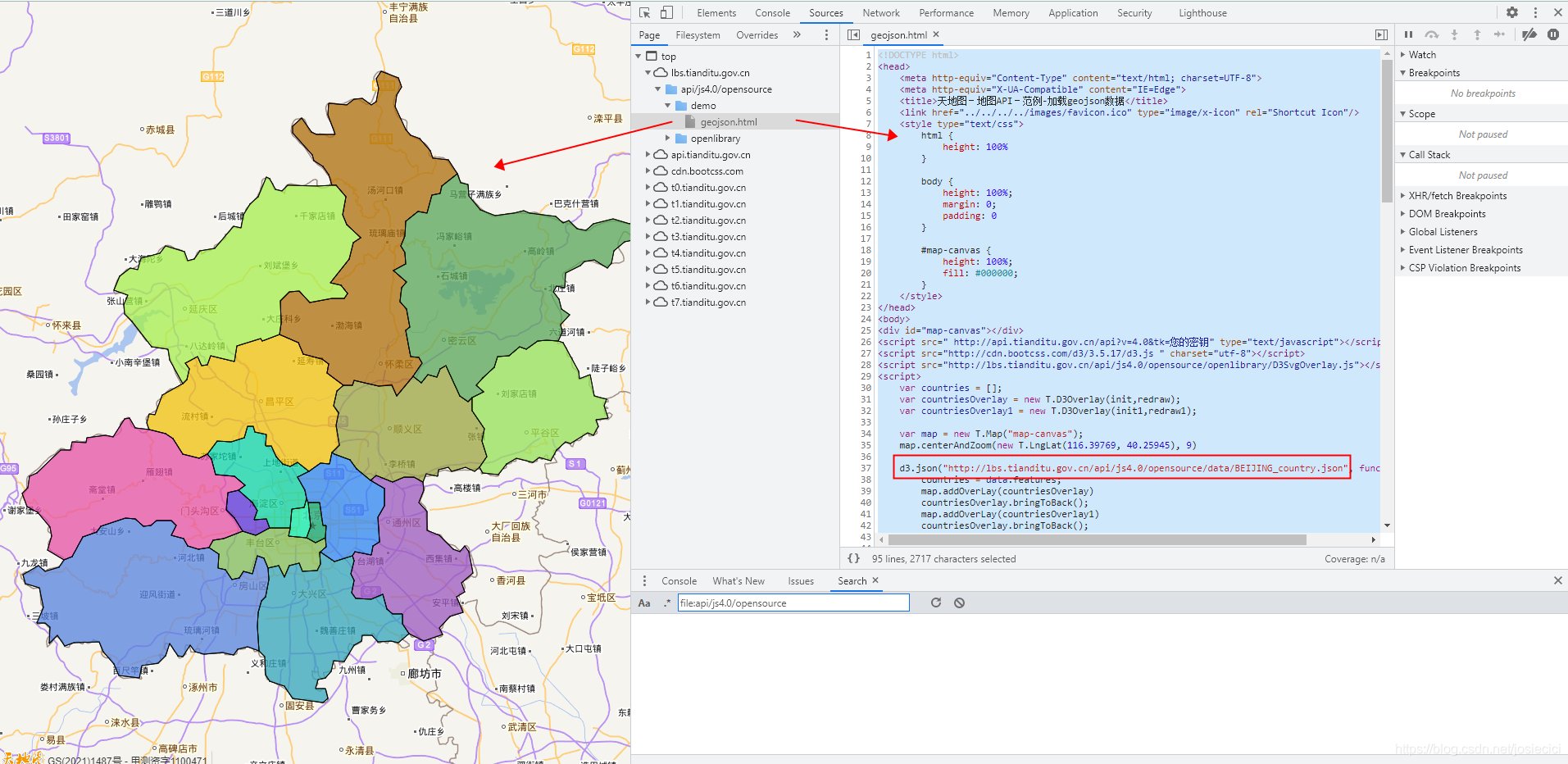Collapse the lbs.tianditu.gov.cn domain node
This screenshot has height=764, width=1568.
[648, 73]
